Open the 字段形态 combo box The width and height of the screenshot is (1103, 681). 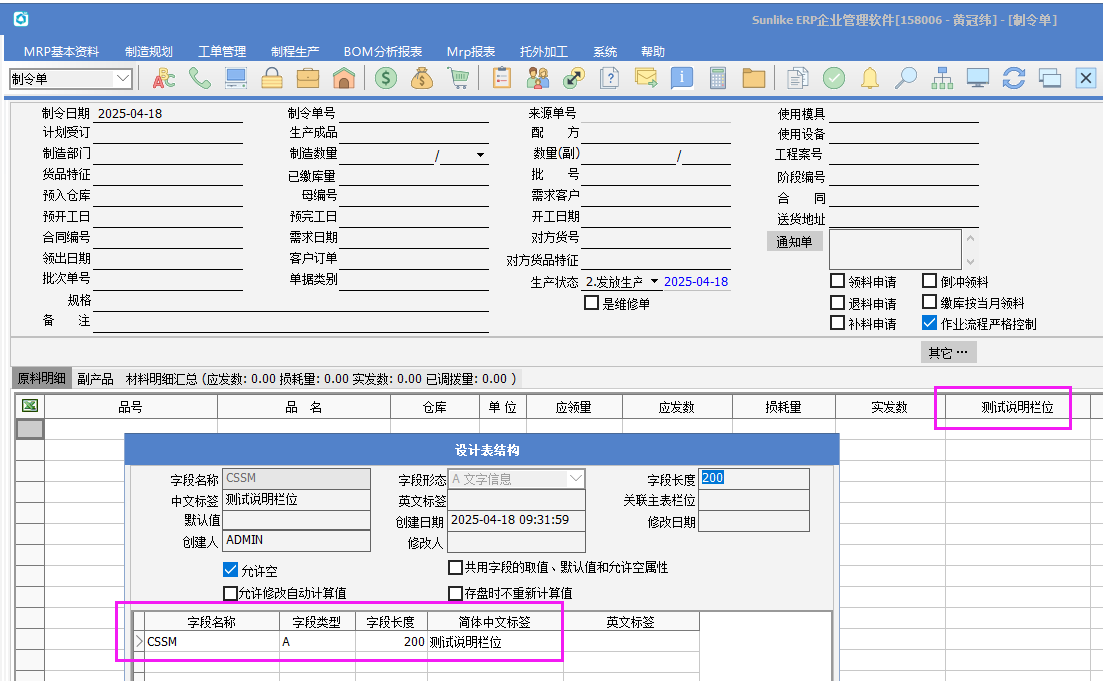[575, 479]
